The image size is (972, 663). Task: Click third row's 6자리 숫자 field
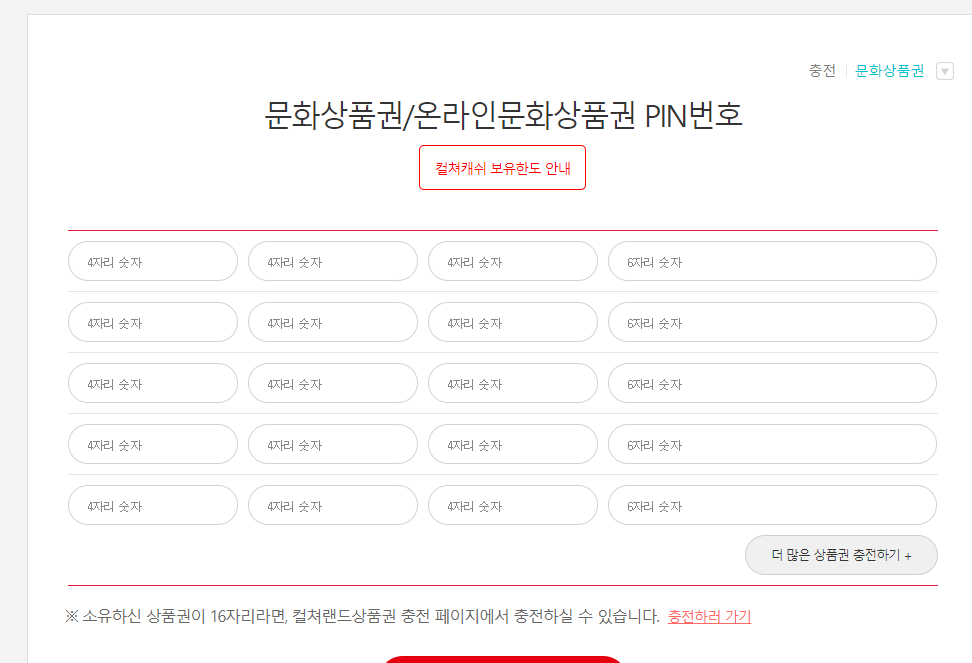(x=772, y=383)
